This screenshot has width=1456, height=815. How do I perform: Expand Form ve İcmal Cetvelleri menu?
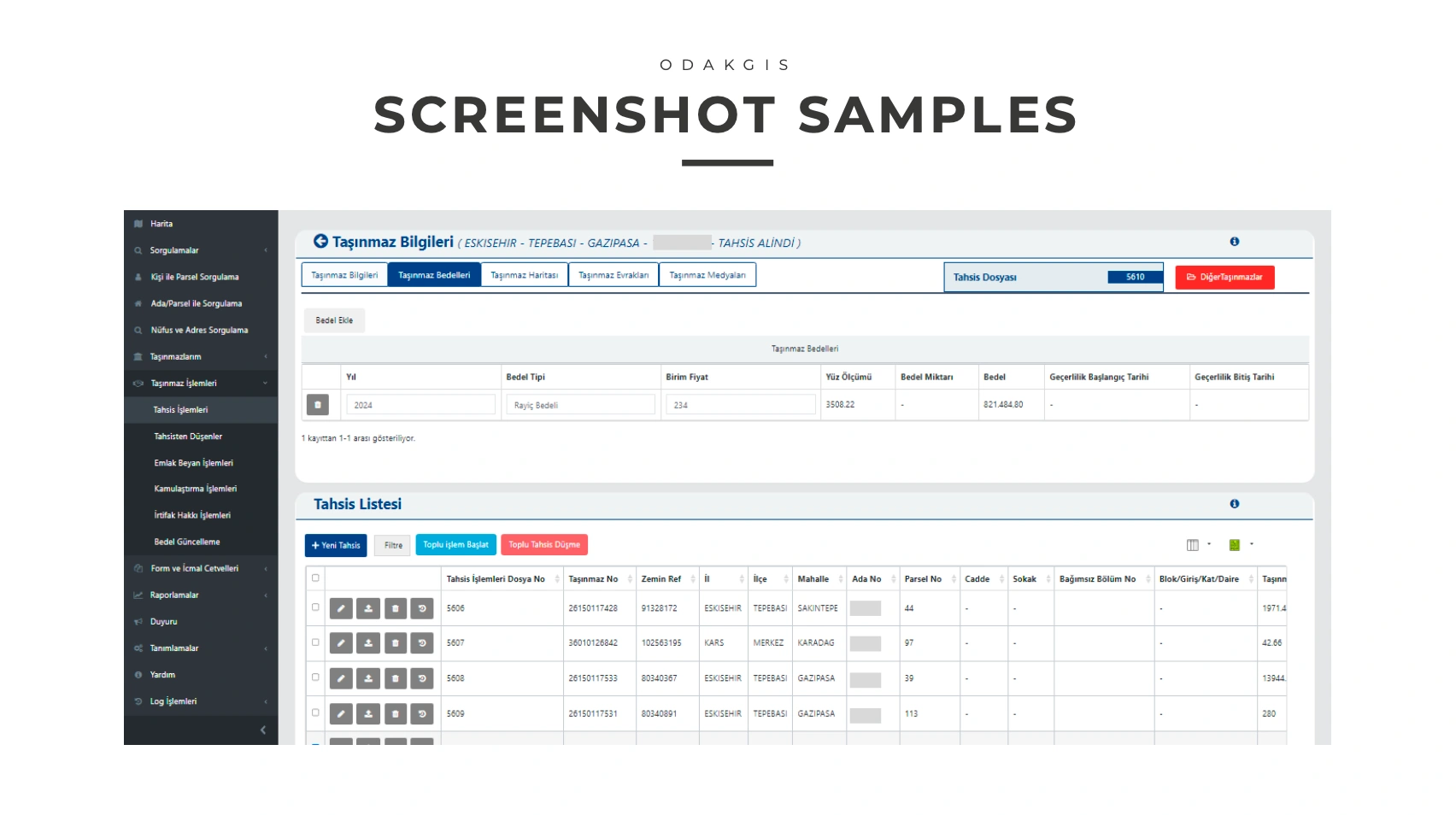[x=201, y=569]
